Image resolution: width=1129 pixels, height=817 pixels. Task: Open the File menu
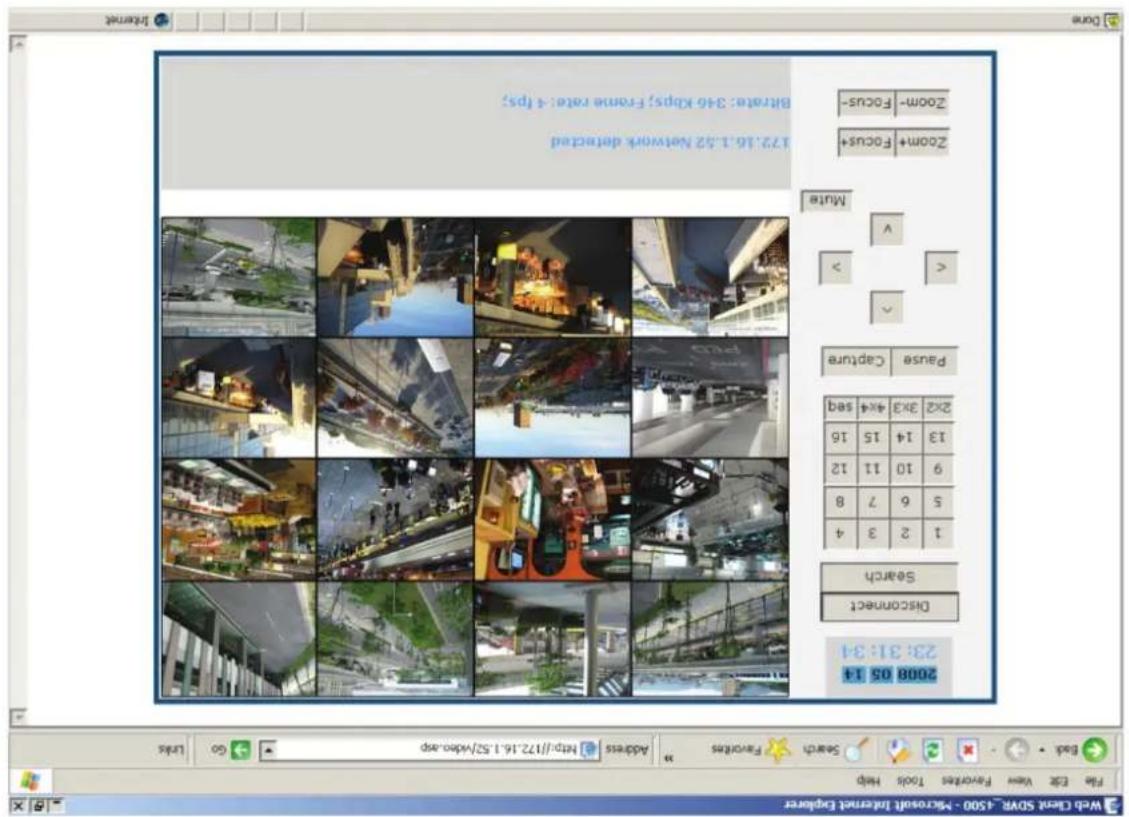[x=1094, y=780]
